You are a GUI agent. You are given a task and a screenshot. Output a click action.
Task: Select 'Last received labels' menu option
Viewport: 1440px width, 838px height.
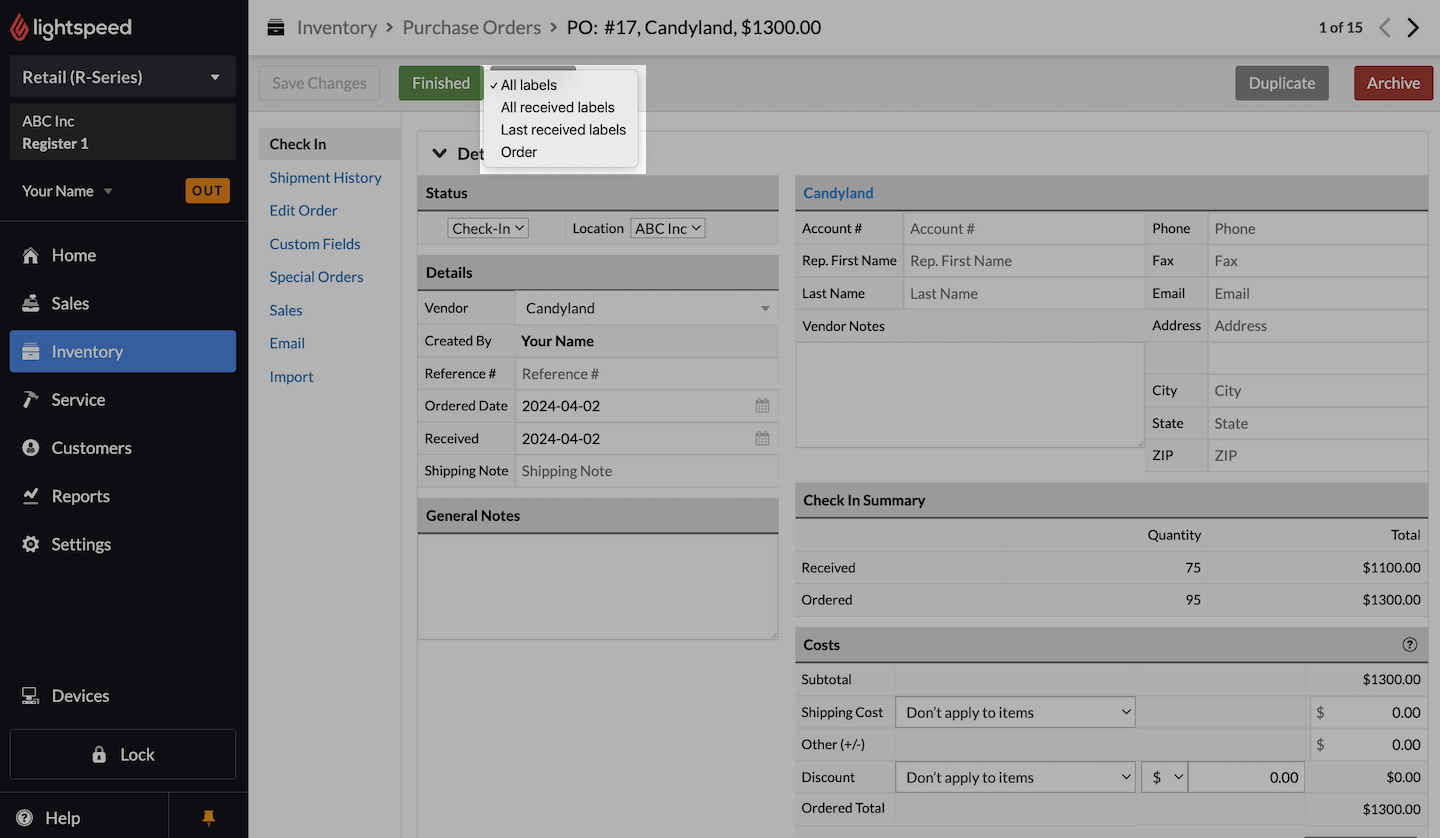[x=563, y=130]
